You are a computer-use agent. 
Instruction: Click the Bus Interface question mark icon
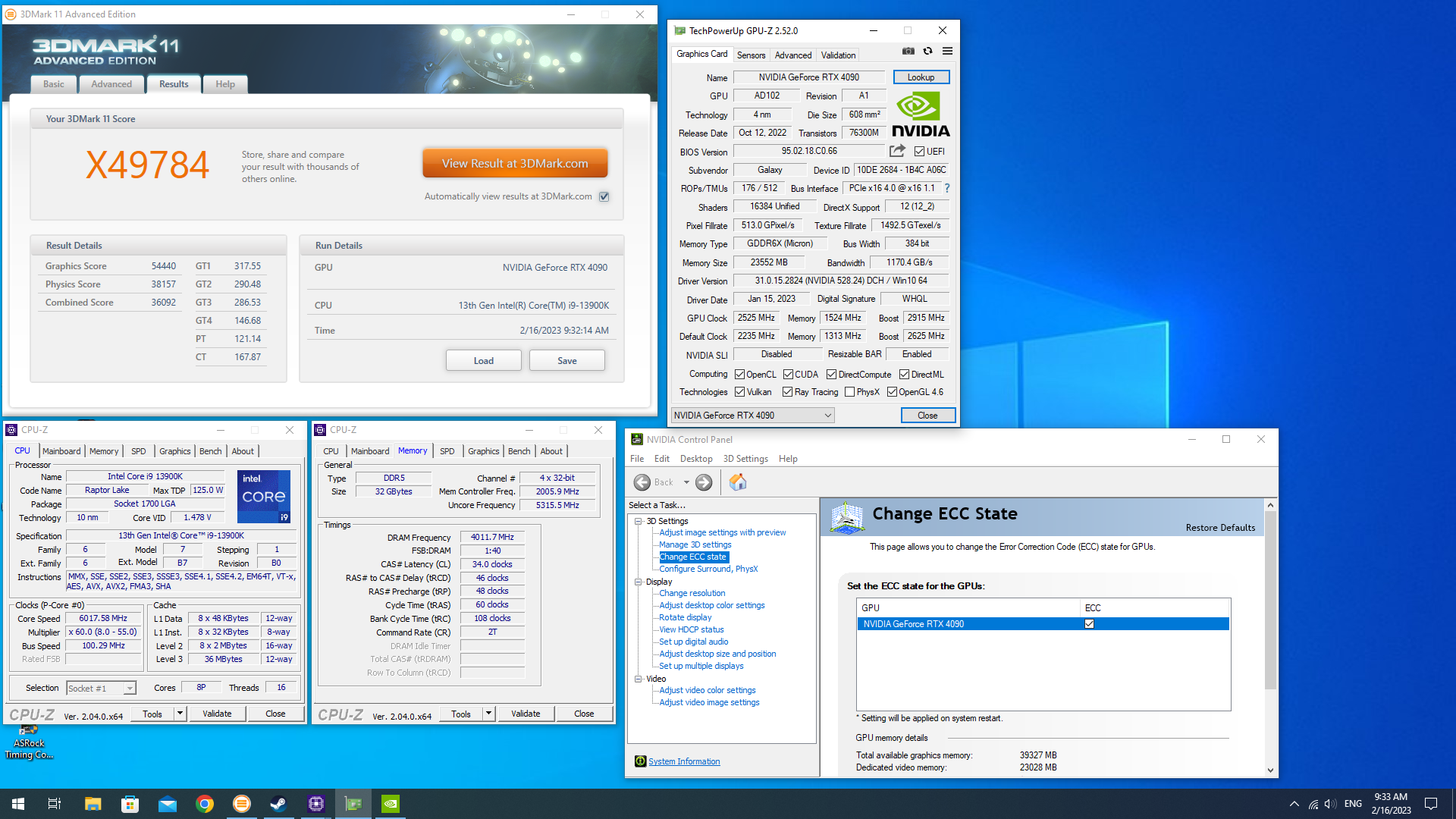click(x=947, y=188)
